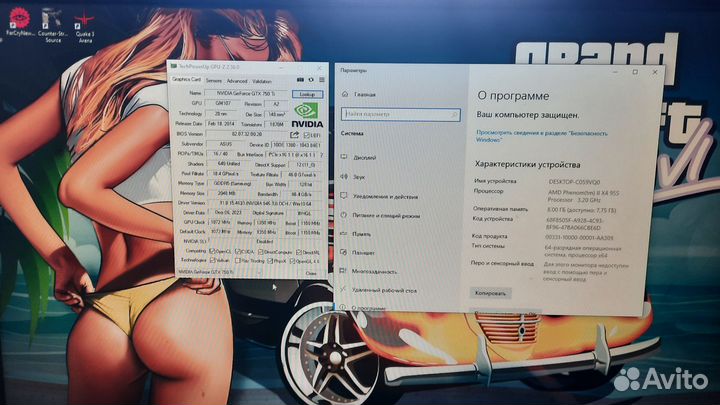Click the Remote desktop icon in sidebar
The image size is (720, 405).
tap(343, 290)
